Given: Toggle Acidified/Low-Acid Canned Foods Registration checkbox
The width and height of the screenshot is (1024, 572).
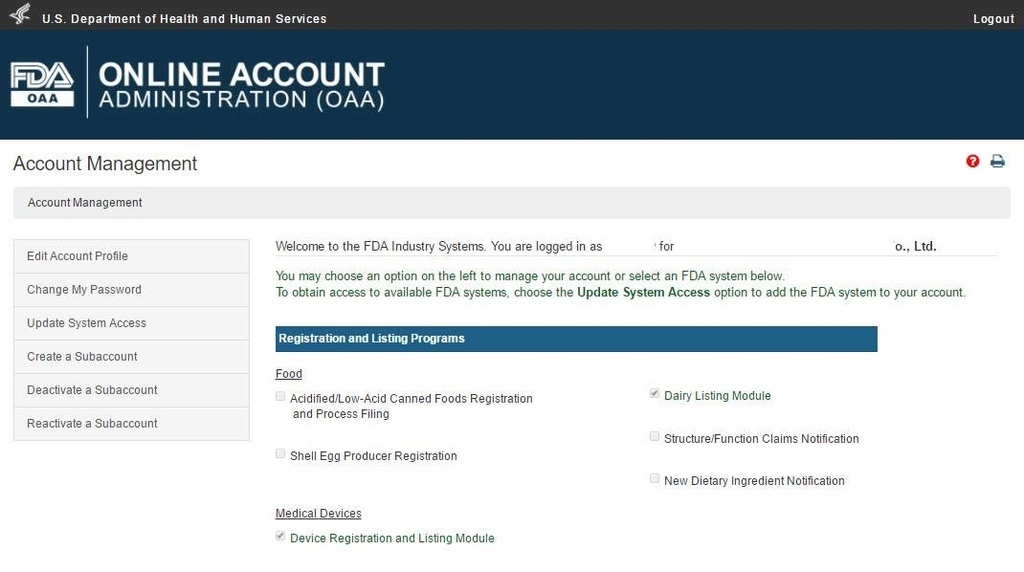Looking at the screenshot, I should click(280, 396).
